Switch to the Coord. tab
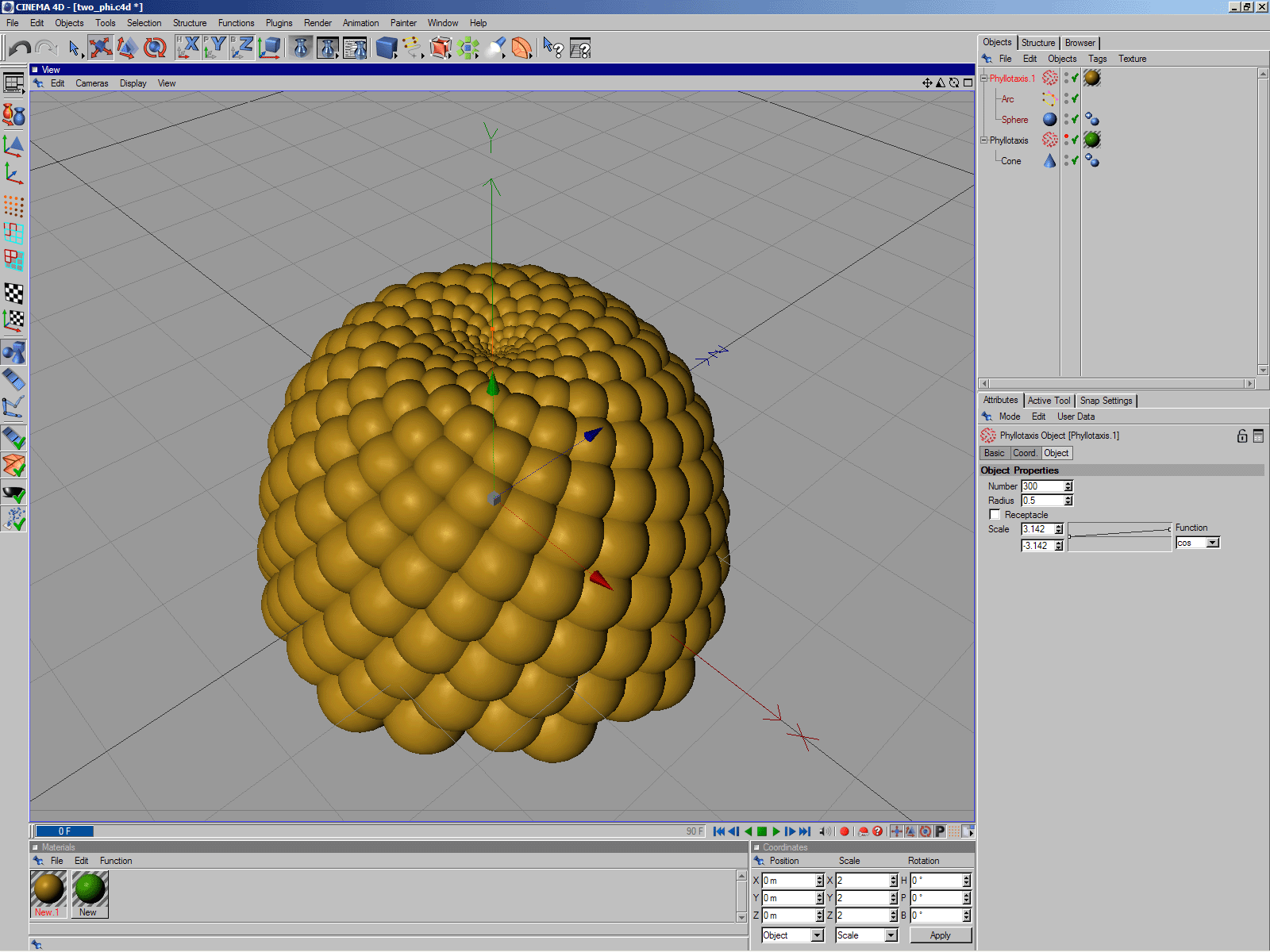 1025,453
